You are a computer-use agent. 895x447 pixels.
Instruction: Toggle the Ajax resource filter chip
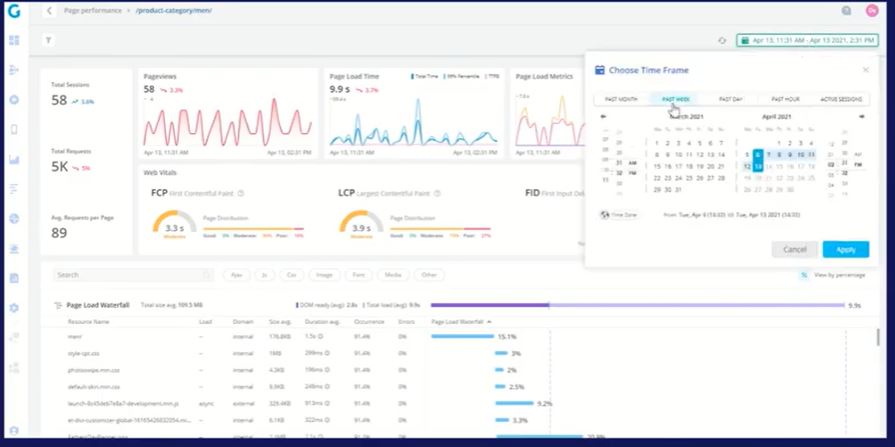coord(236,275)
